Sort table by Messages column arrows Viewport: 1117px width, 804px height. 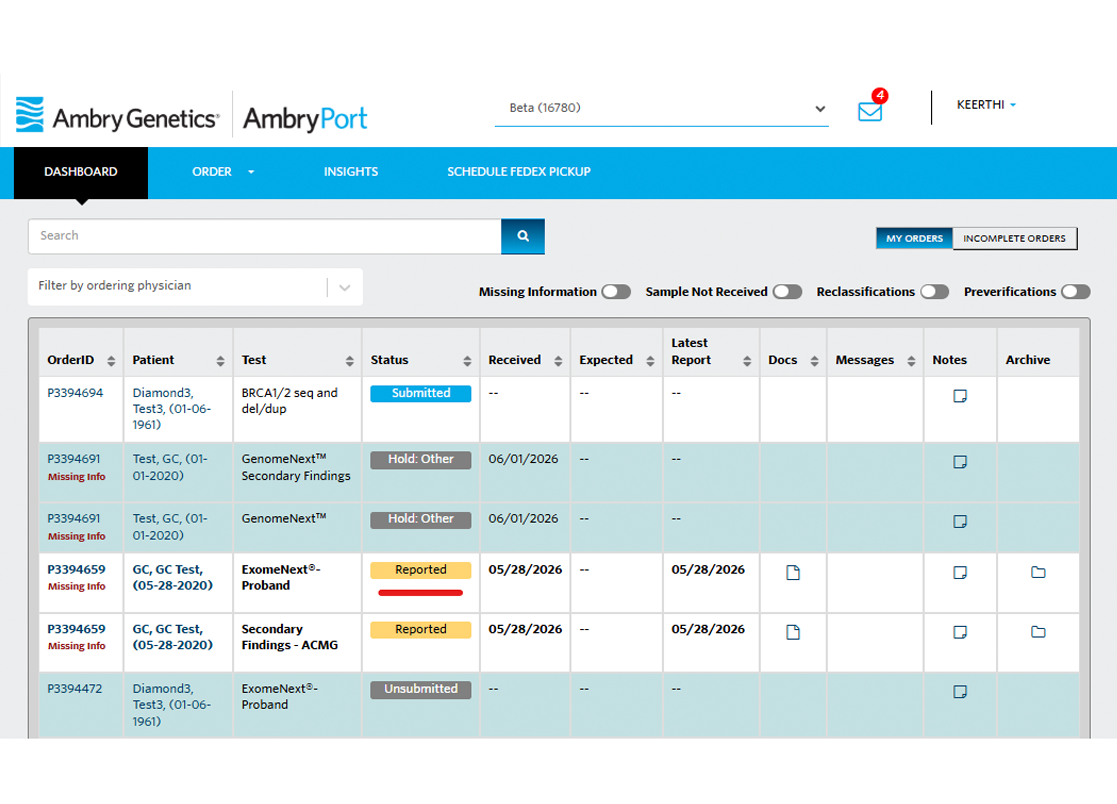point(911,361)
